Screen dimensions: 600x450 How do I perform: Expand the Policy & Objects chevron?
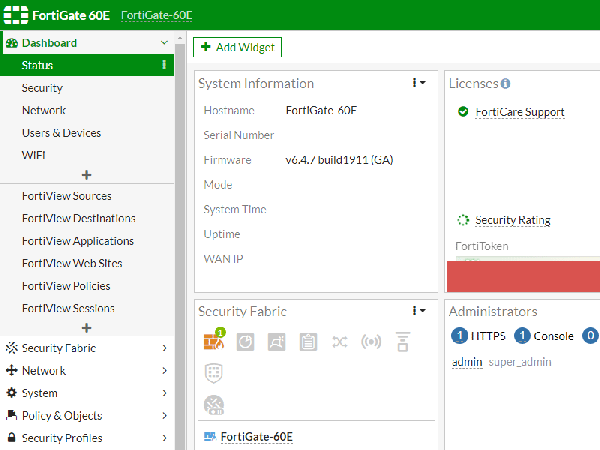[x=165, y=415]
